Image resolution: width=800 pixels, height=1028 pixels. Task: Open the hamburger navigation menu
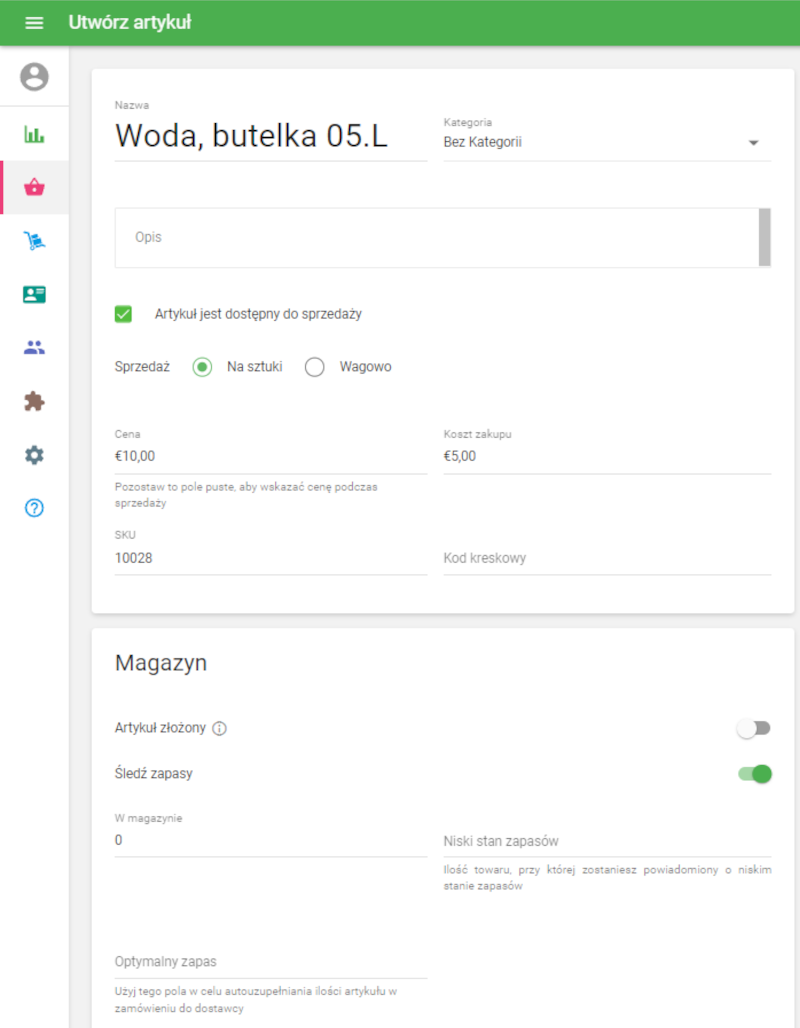(34, 23)
